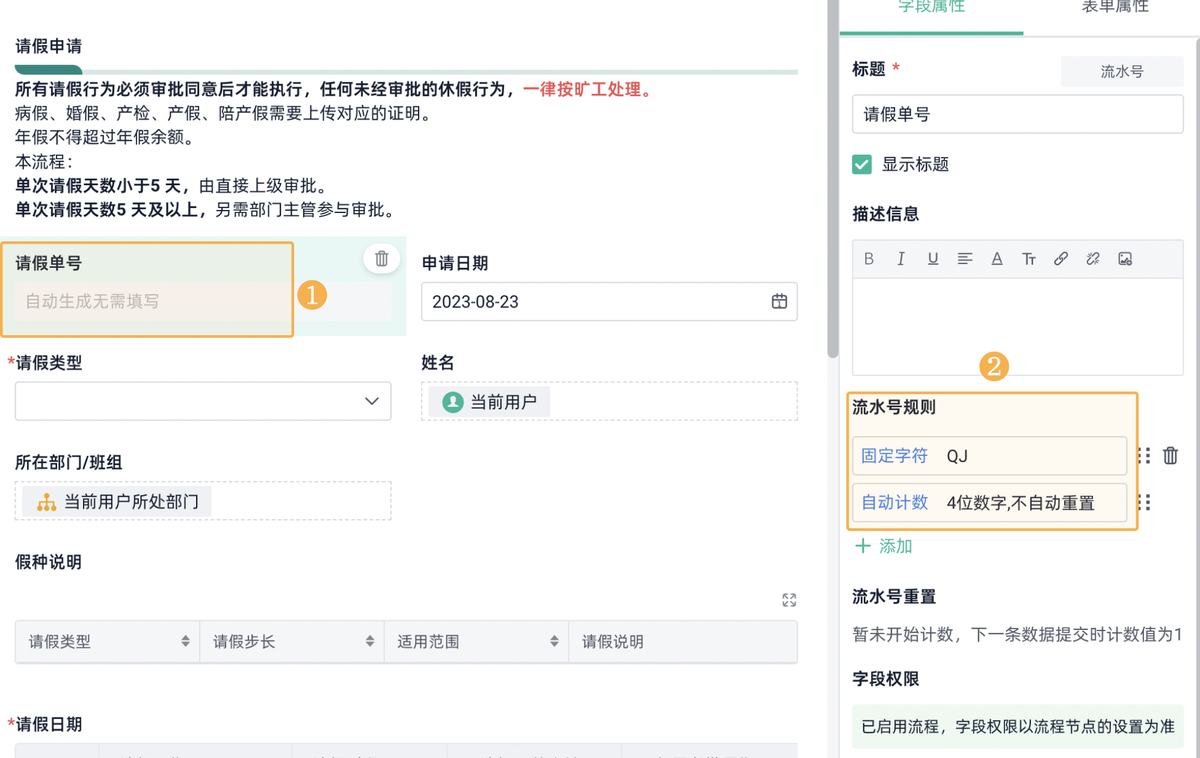Apply italic formatting in description toolbar

(x=901, y=258)
